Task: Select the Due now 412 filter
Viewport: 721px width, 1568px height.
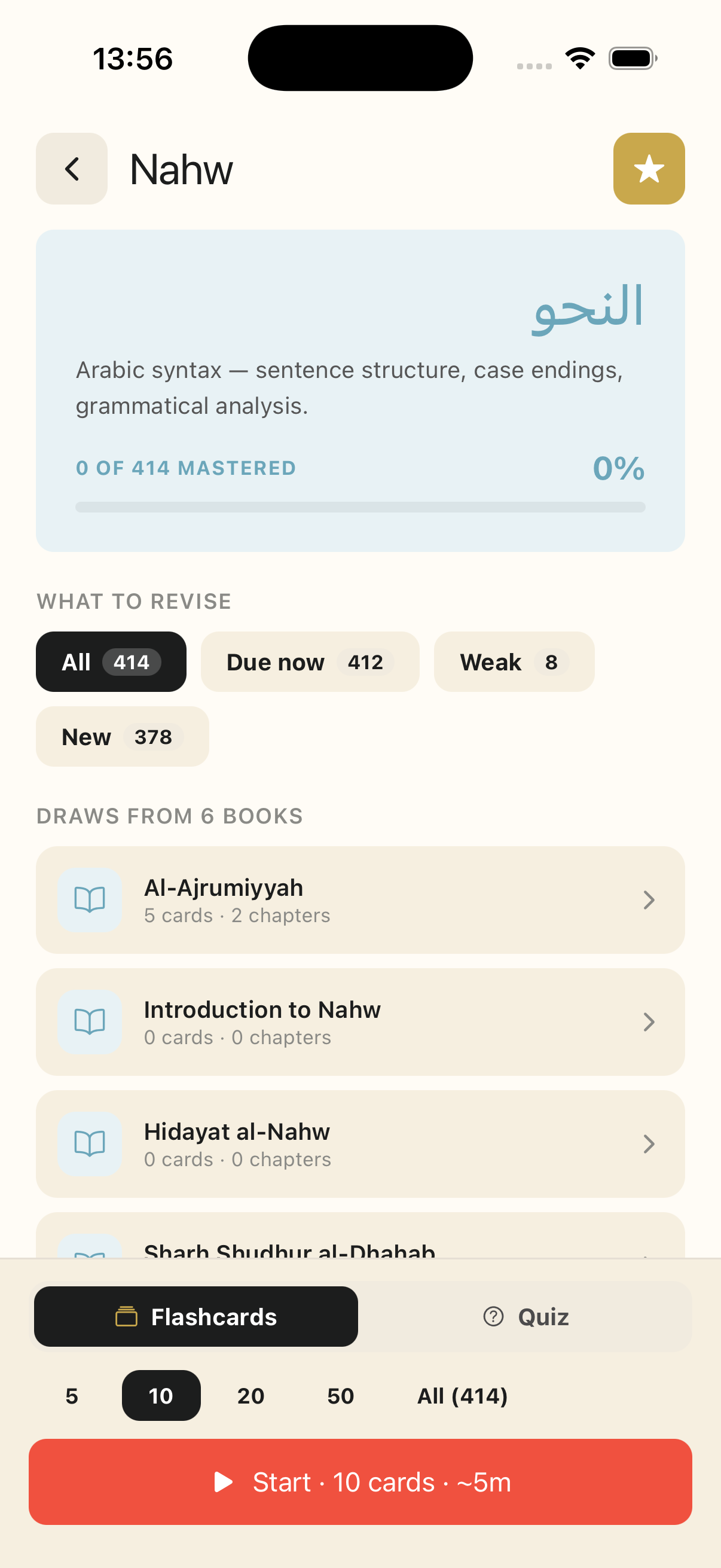Action: (x=310, y=661)
